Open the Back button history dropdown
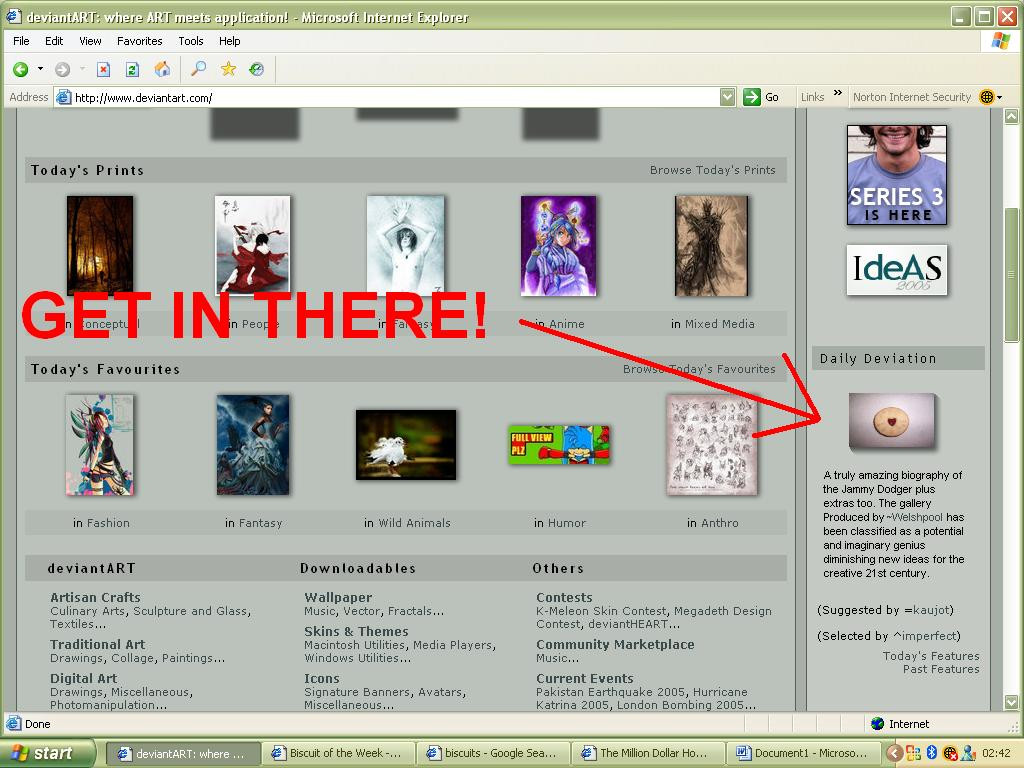Viewport: 1024px width, 768px height. (40, 69)
